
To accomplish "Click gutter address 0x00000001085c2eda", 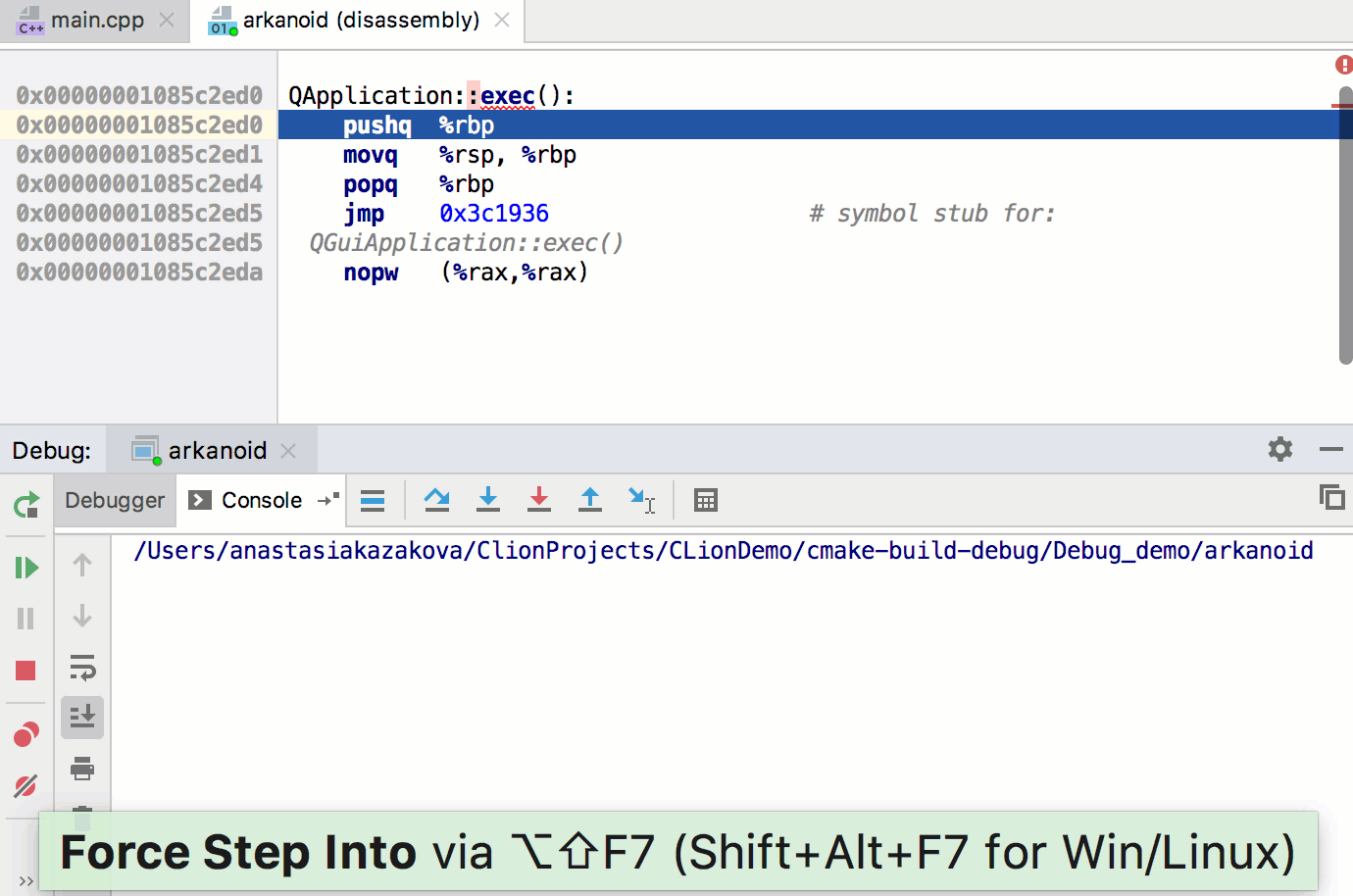I will pyautogui.click(x=139, y=273).
